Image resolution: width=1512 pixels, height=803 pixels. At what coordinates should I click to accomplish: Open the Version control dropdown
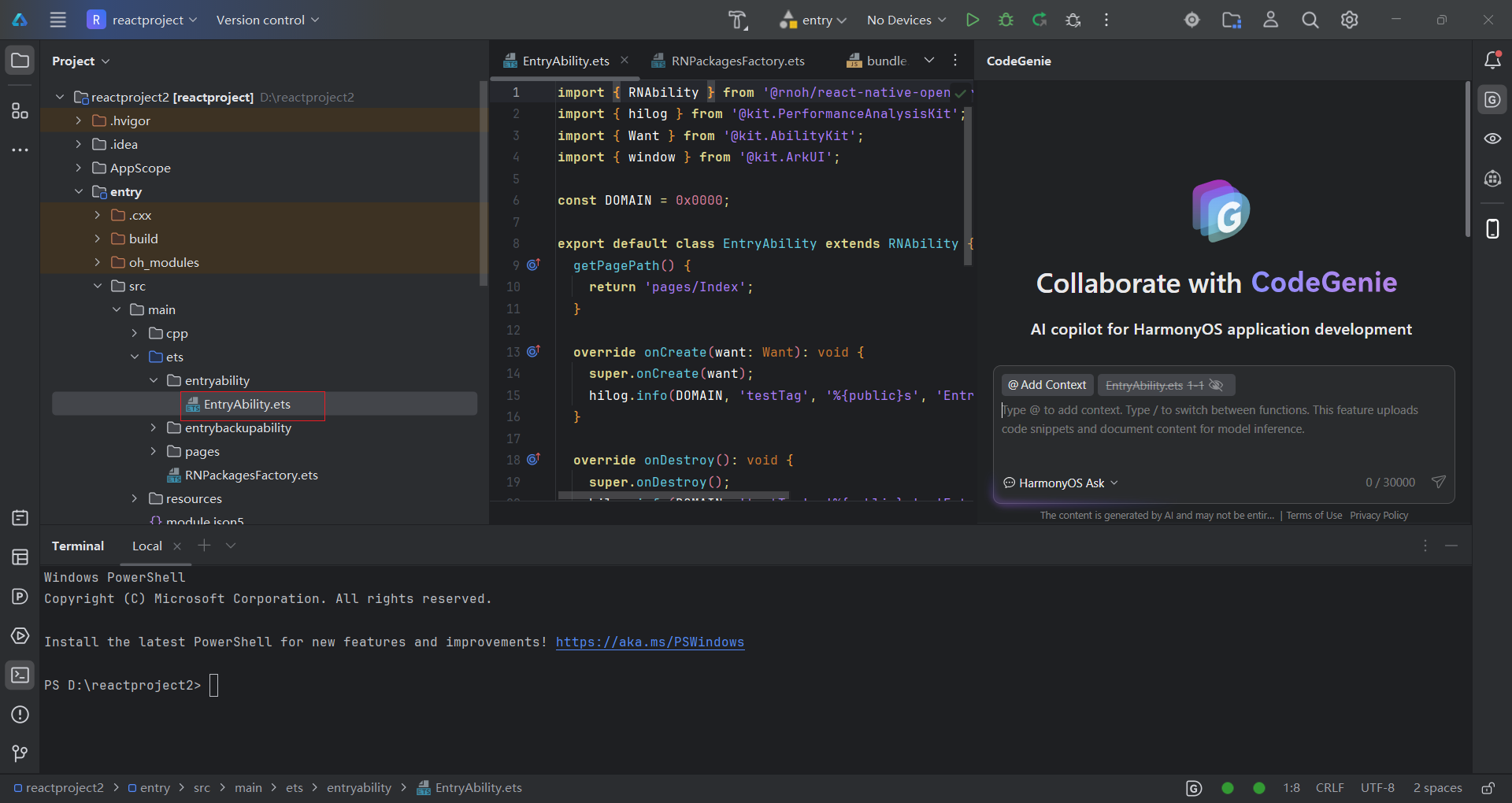tap(268, 20)
